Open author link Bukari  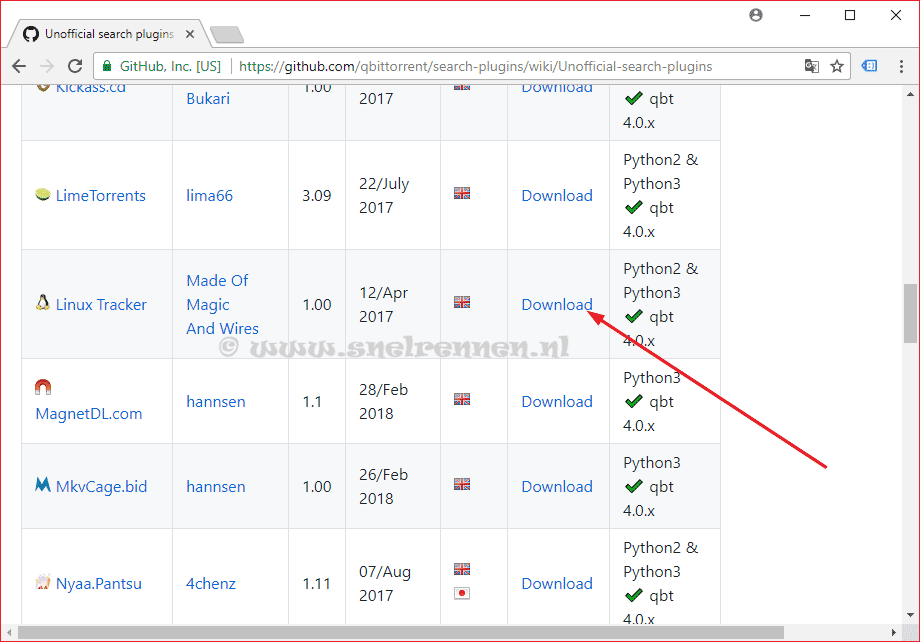(x=208, y=99)
